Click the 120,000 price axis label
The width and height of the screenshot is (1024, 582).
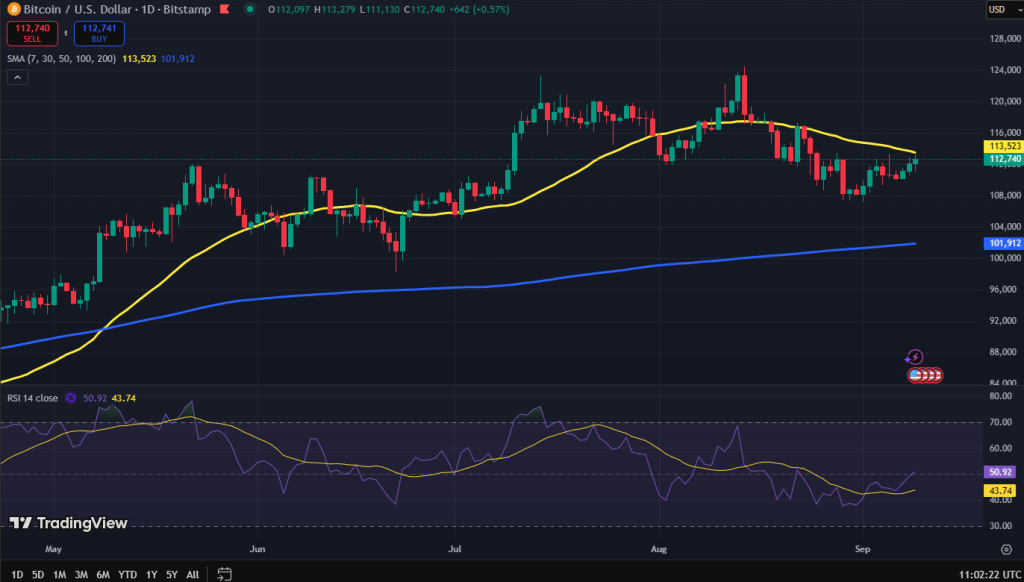point(1003,102)
